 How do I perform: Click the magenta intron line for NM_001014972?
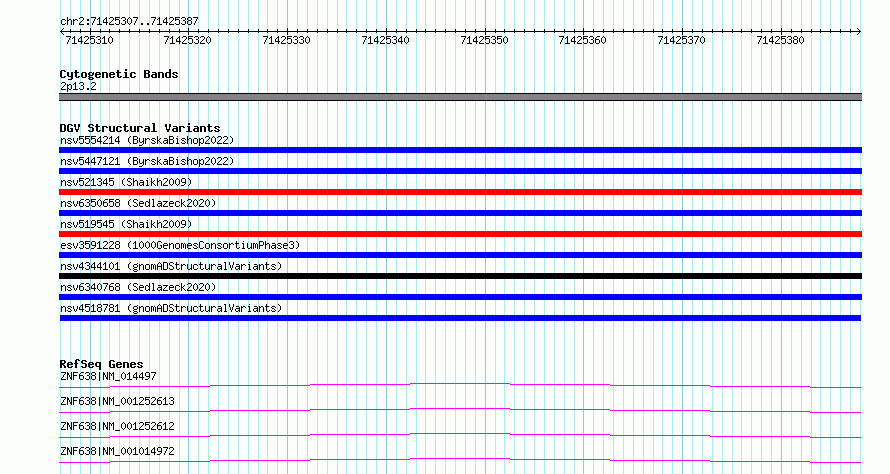point(460,460)
